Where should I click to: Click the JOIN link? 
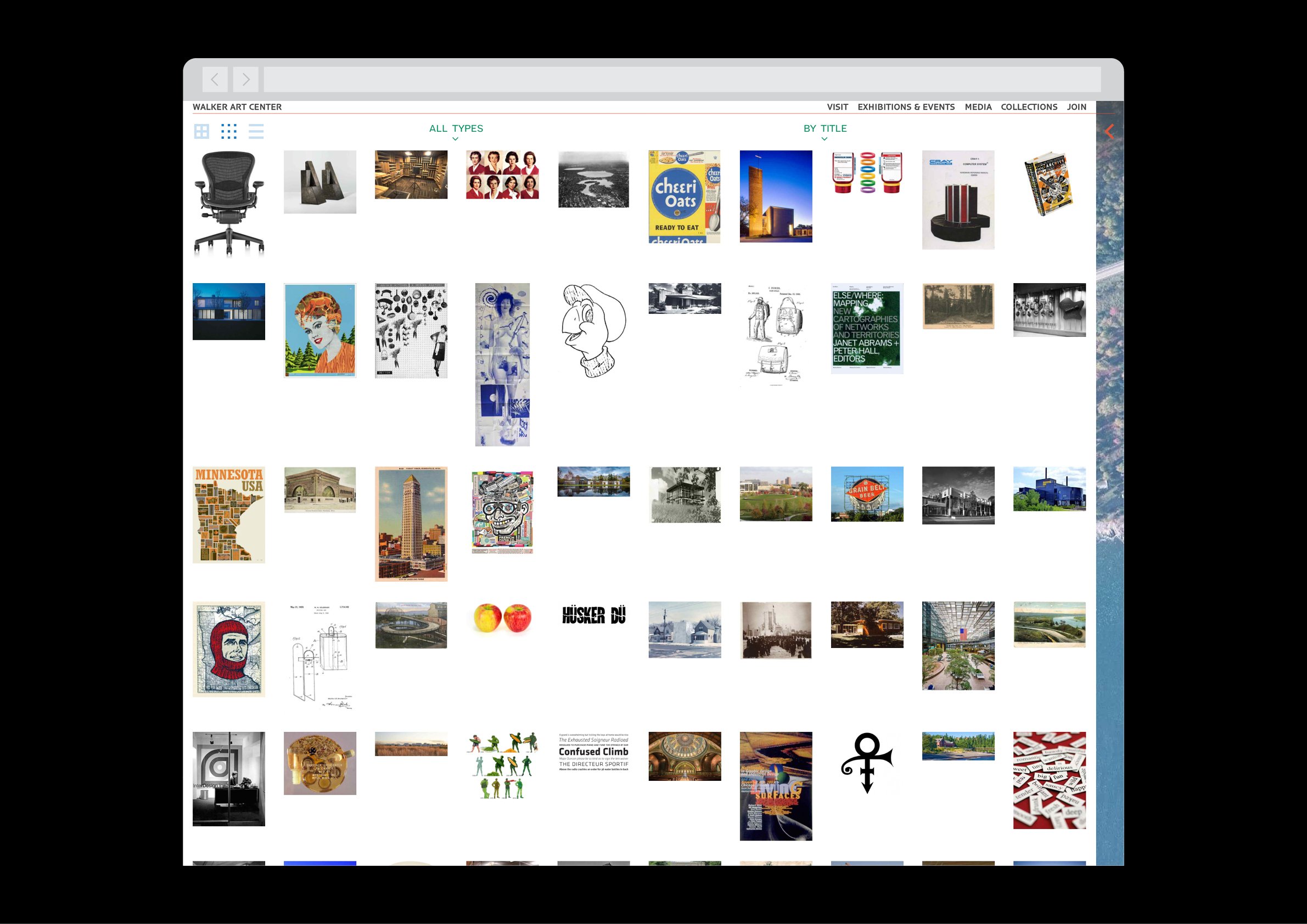[1076, 107]
